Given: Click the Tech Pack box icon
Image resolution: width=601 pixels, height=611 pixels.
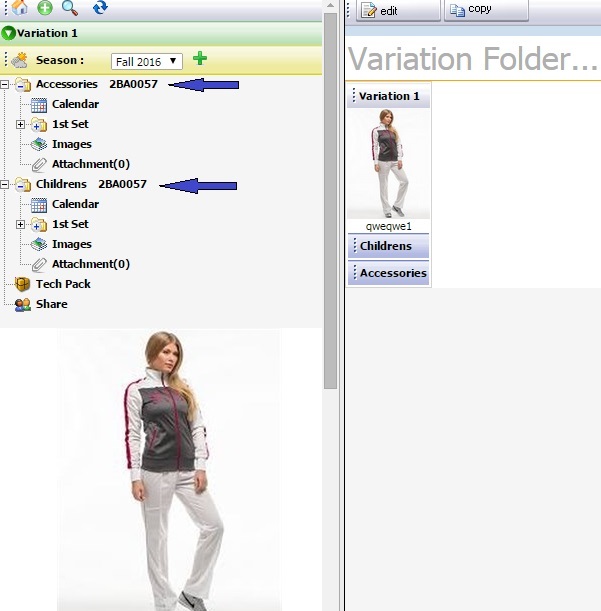Looking at the screenshot, I should pos(22,284).
